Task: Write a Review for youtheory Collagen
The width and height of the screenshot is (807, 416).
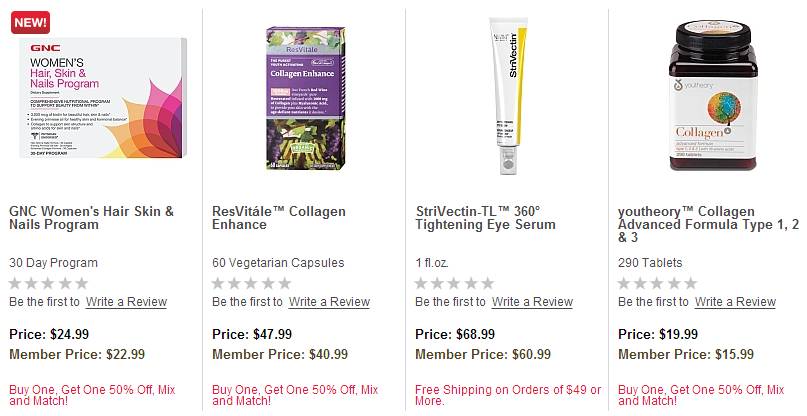Action: pos(735,302)
